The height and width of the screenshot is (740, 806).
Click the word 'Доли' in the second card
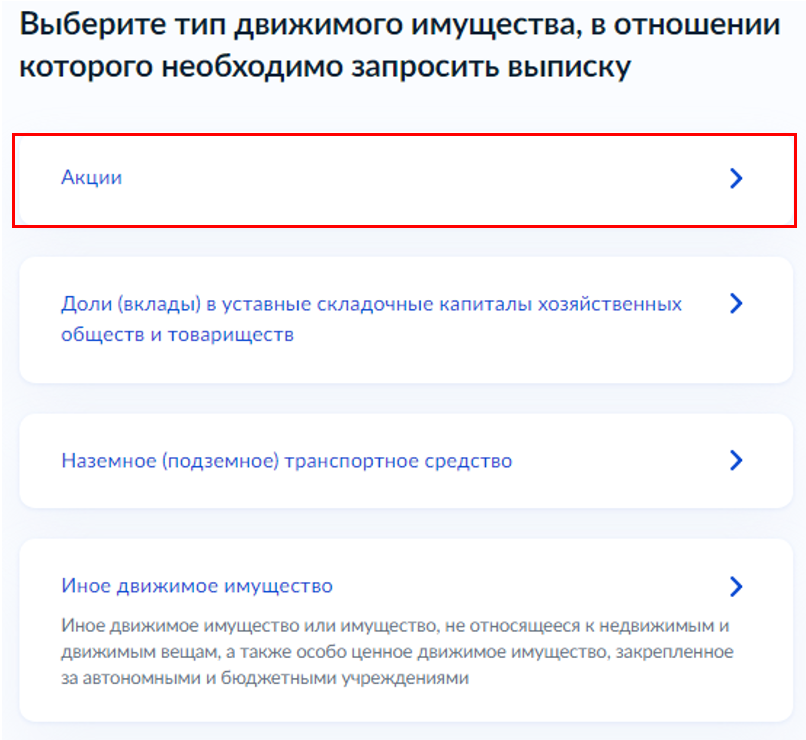(x=82, y=304)
